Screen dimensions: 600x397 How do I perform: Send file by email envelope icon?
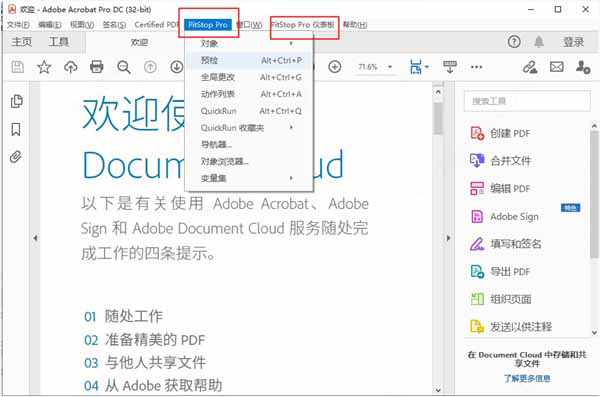[556, 67]
